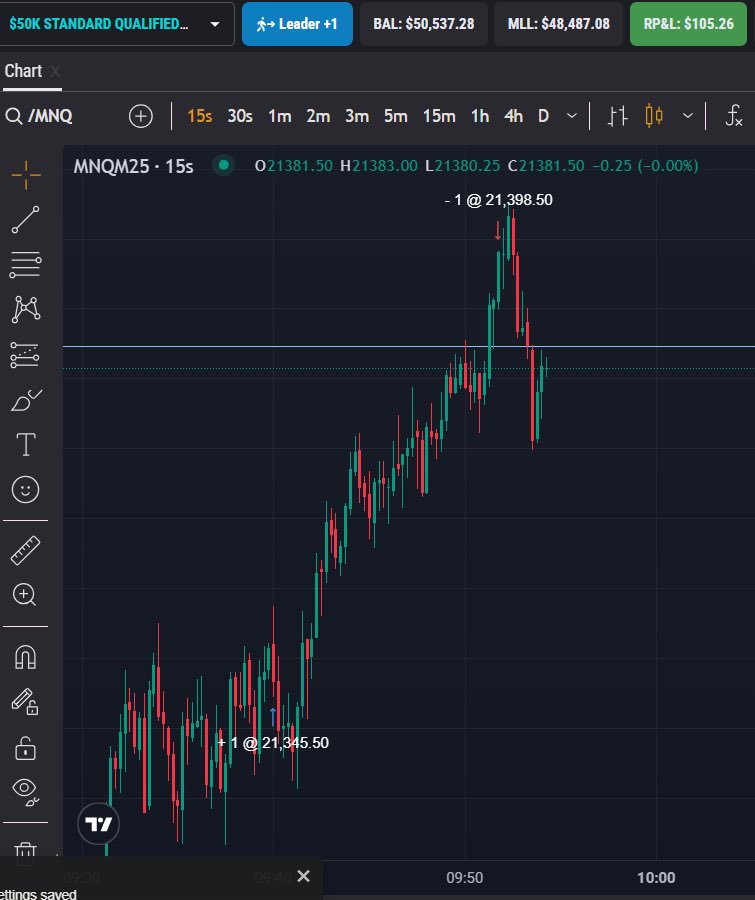
Task: Click the MLL: $48,487.08 display
Action: point(558,24)
